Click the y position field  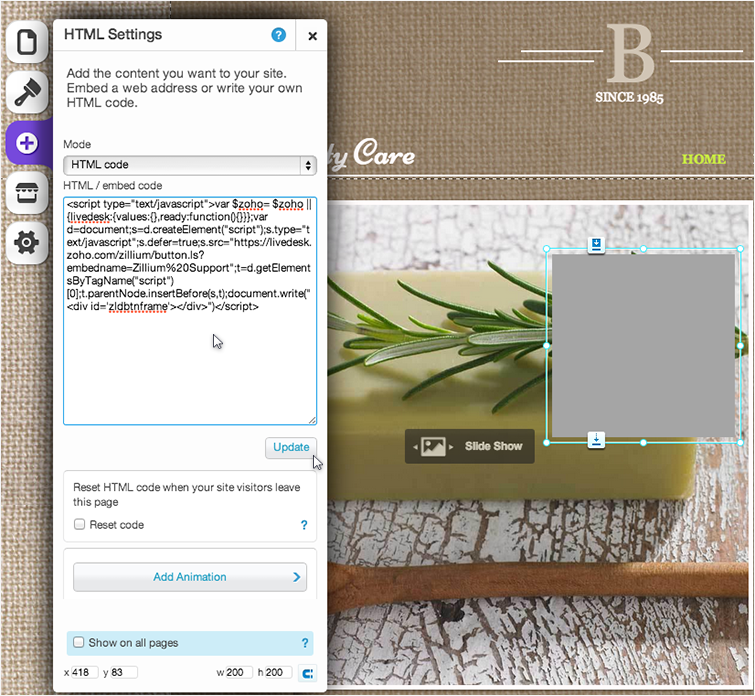(x=124, y=672)
